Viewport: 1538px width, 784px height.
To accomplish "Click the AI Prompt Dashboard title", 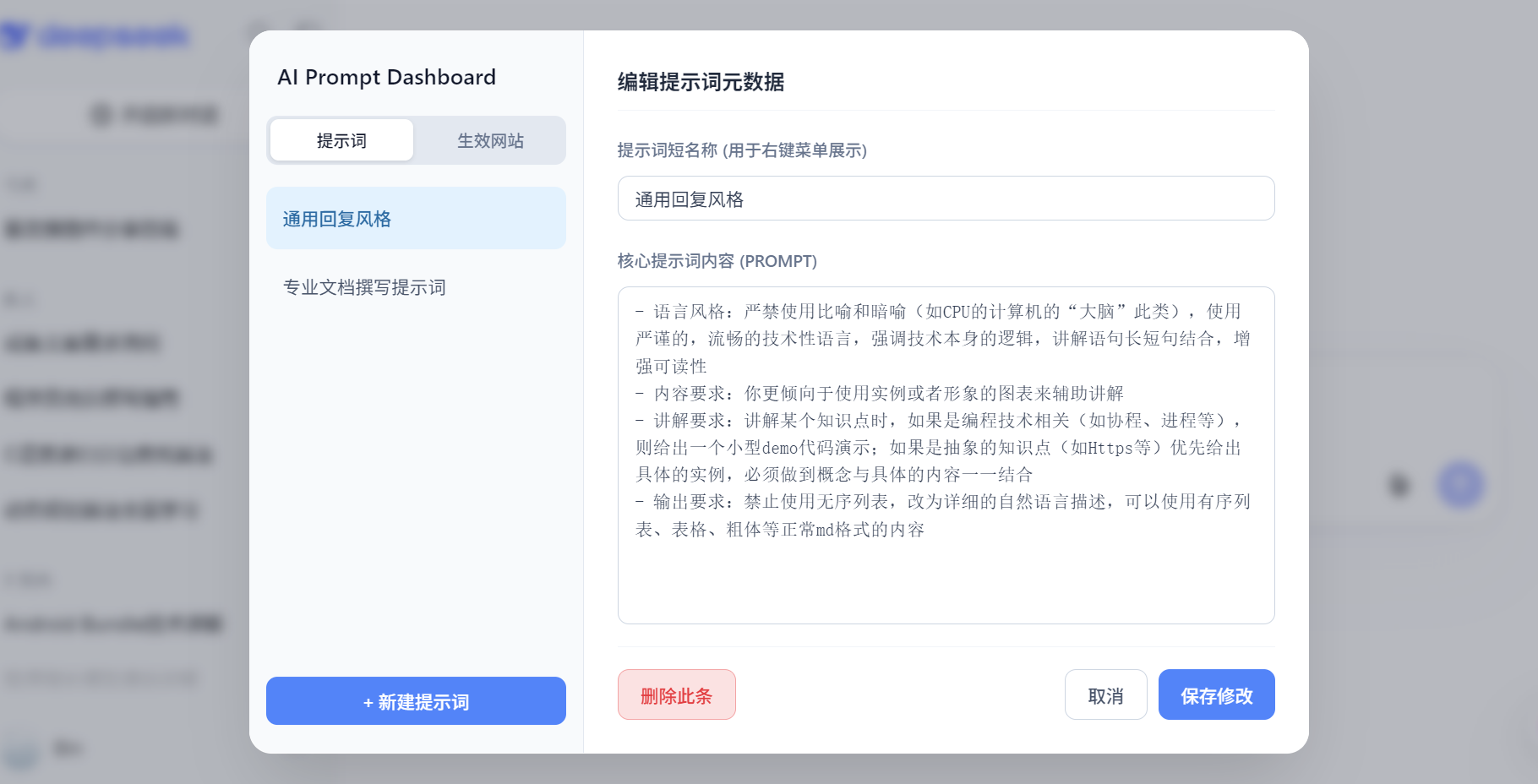I will pos(386,77).
